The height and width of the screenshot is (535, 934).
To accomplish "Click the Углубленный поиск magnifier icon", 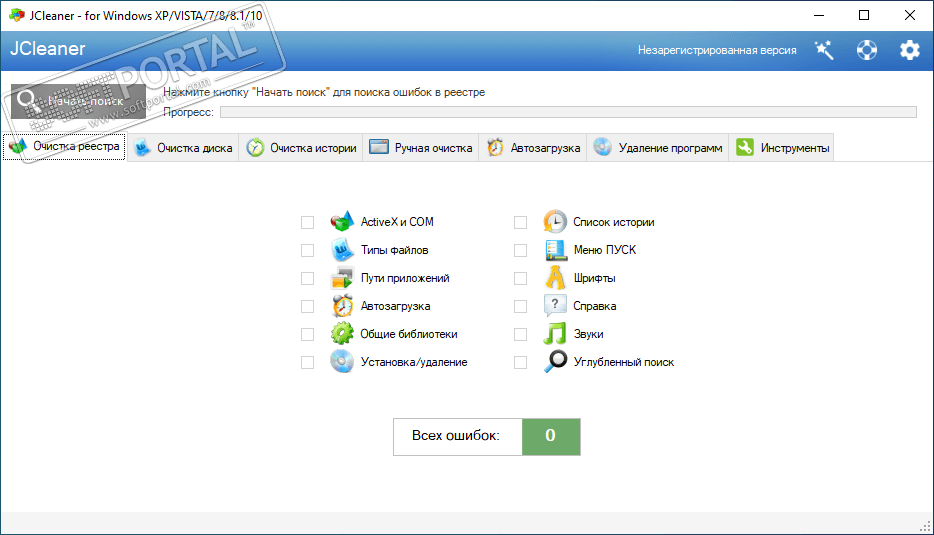I will (x=555, y=362).
